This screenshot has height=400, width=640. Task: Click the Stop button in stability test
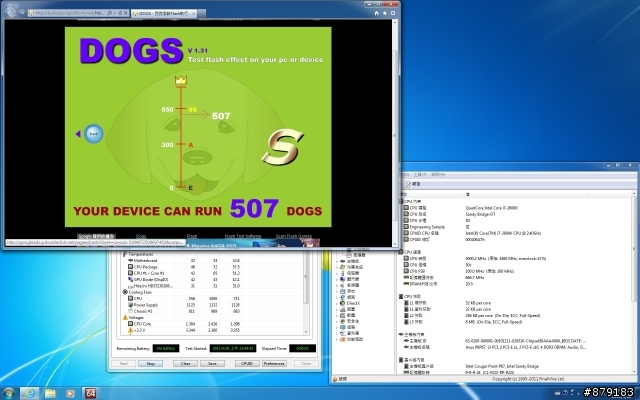click(151, 363)
